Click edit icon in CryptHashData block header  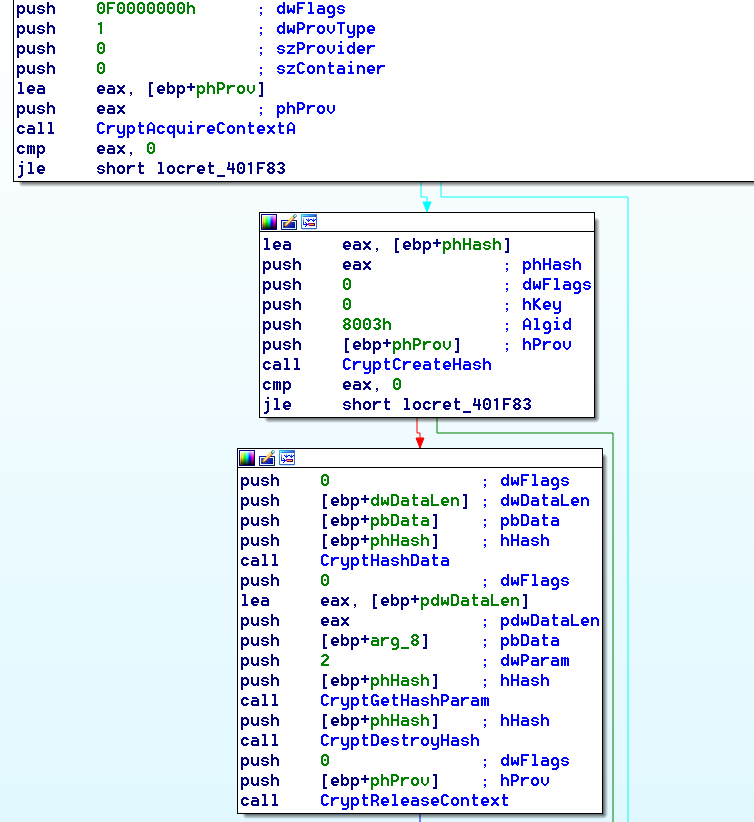[267, 458]
